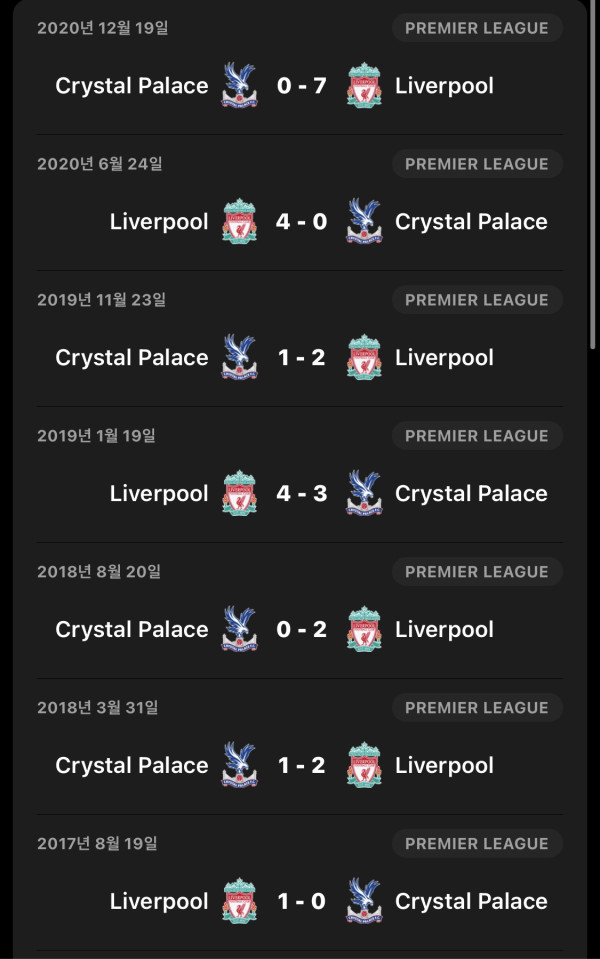Open the 4 - 0 match score

302,221
